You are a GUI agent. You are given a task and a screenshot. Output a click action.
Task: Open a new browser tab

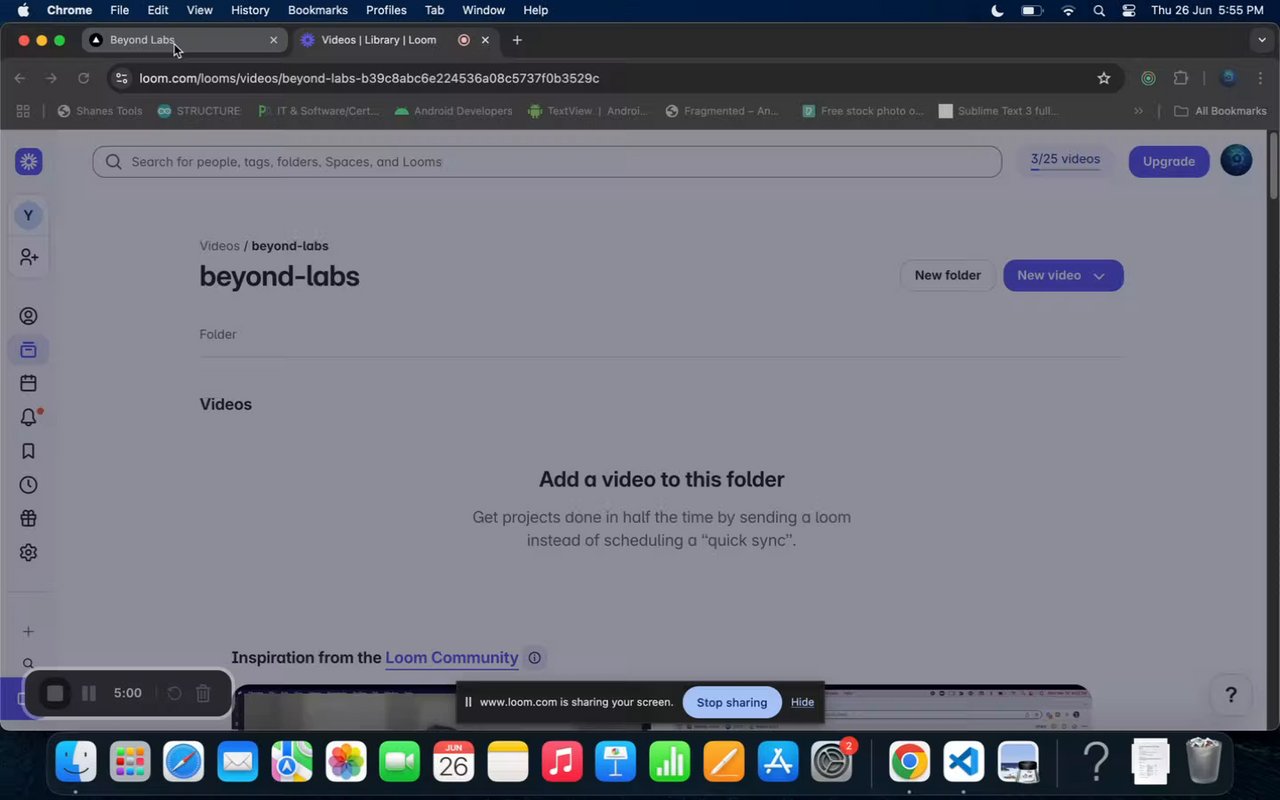click(517, 40)
